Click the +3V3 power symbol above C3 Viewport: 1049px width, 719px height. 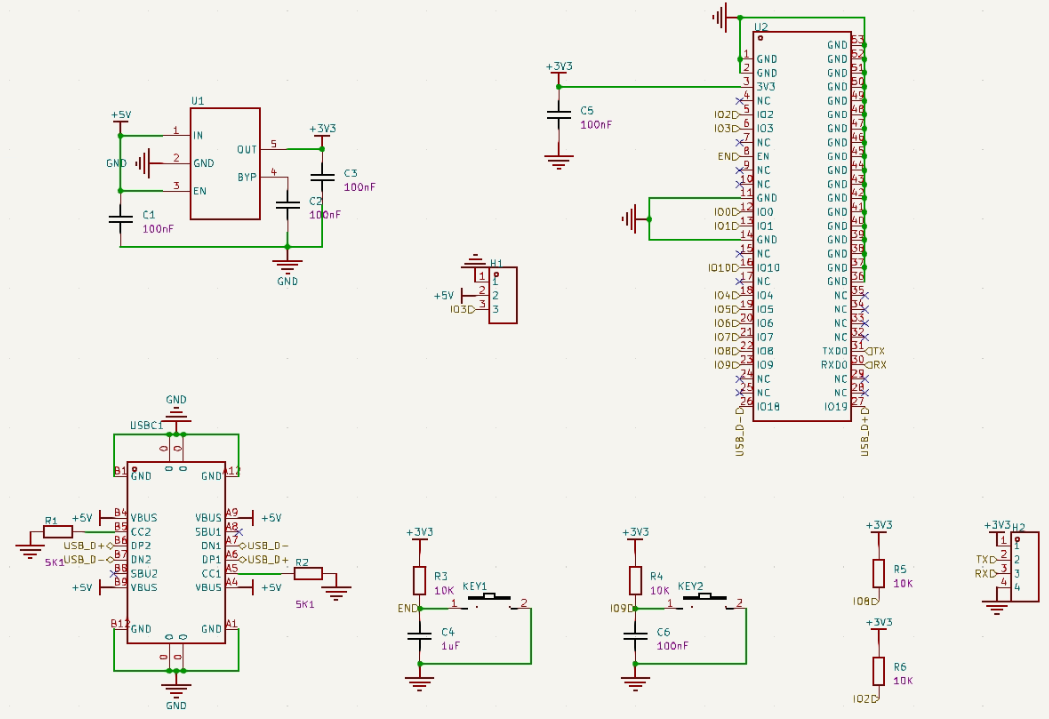coord(322,134)
